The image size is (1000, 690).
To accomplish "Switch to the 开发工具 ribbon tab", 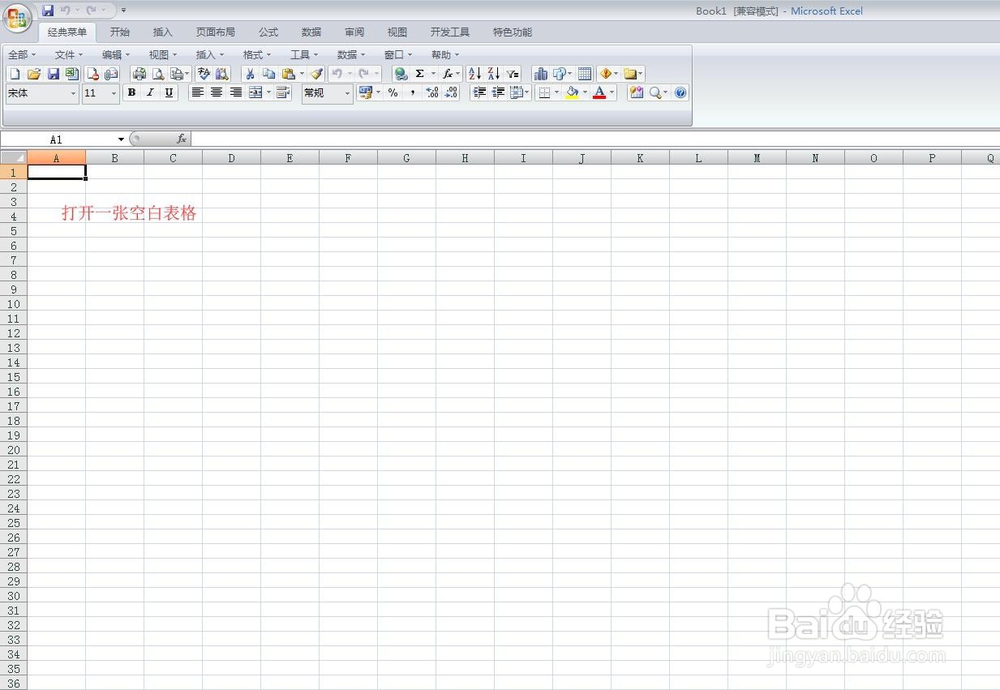I will (x=450, y=32).
